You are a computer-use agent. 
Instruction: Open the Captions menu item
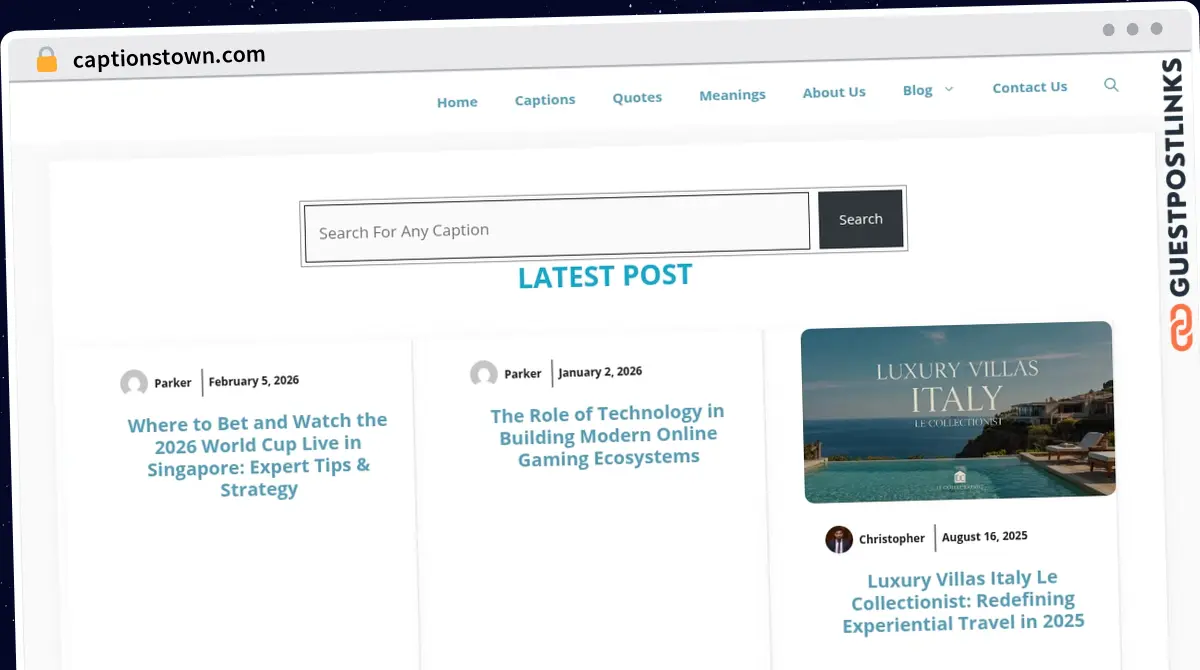(x=545, y=100)
